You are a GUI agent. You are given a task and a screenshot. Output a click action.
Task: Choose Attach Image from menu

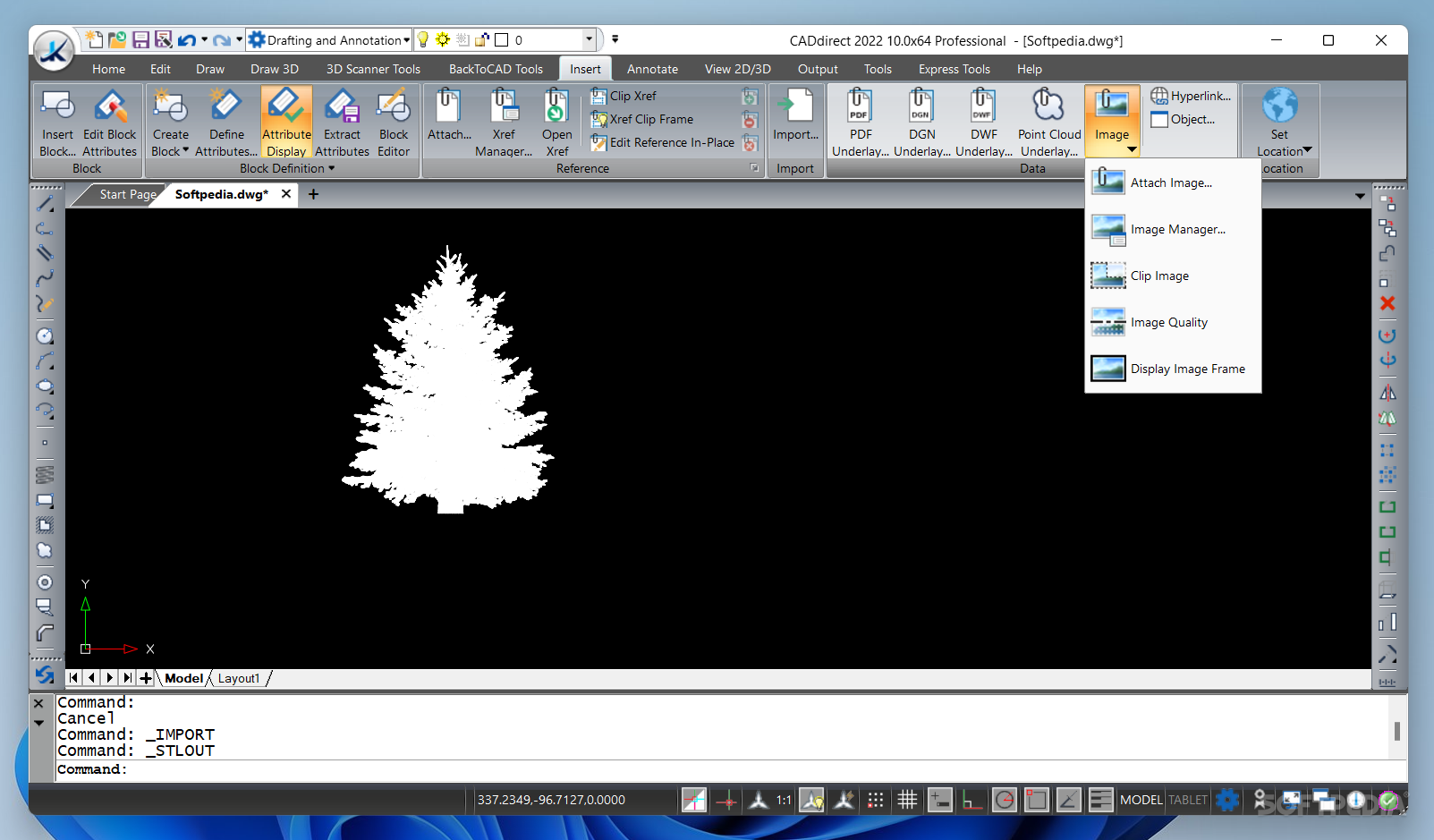pos(1173,182)
